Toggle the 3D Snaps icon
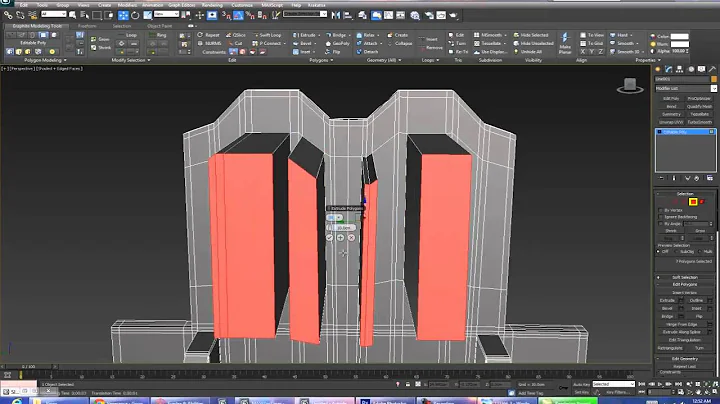720x404 pixels. pos(226,15)
